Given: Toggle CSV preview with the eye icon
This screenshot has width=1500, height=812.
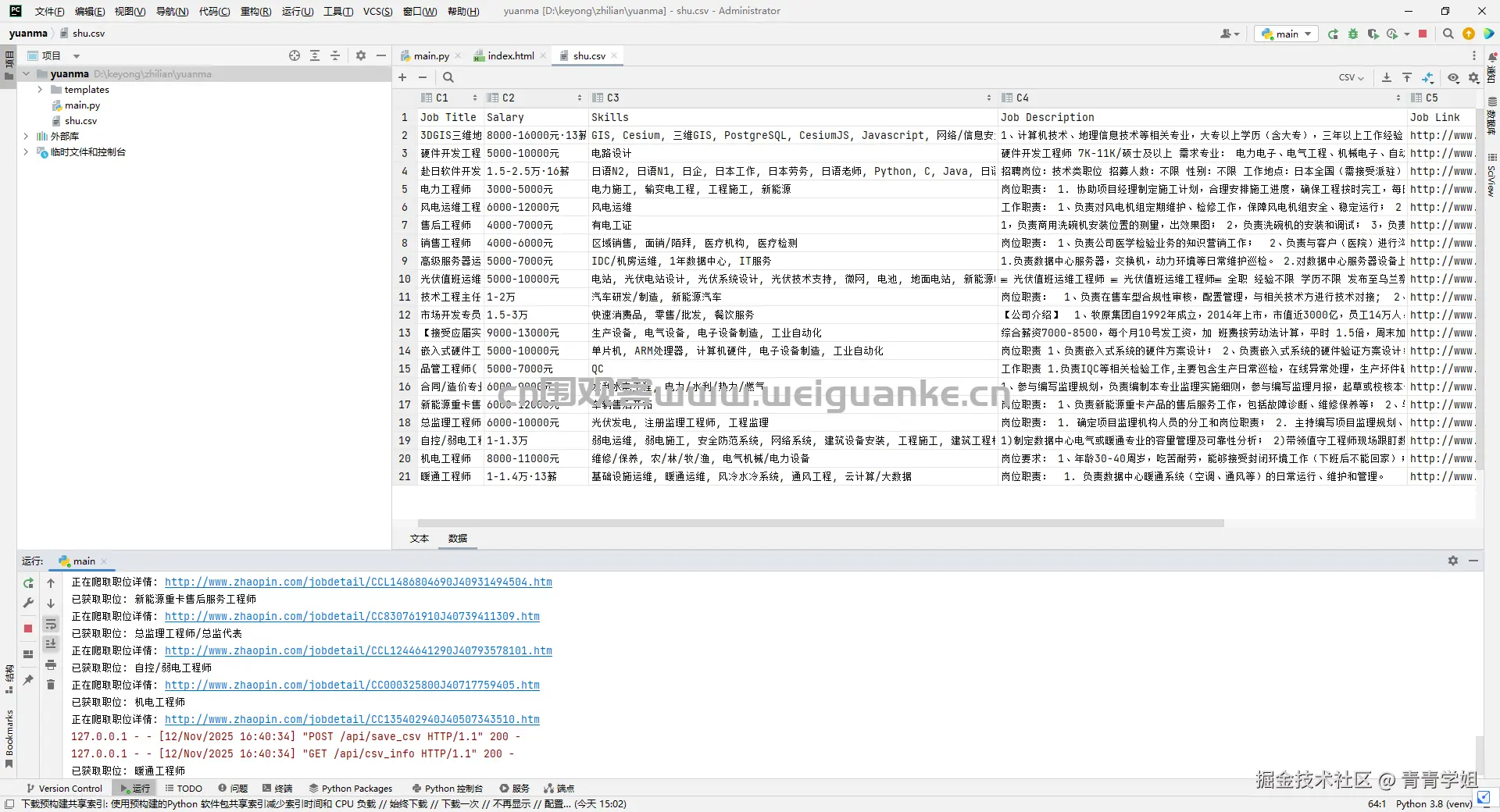Looking at the screenshot, I should (1454, 78).
